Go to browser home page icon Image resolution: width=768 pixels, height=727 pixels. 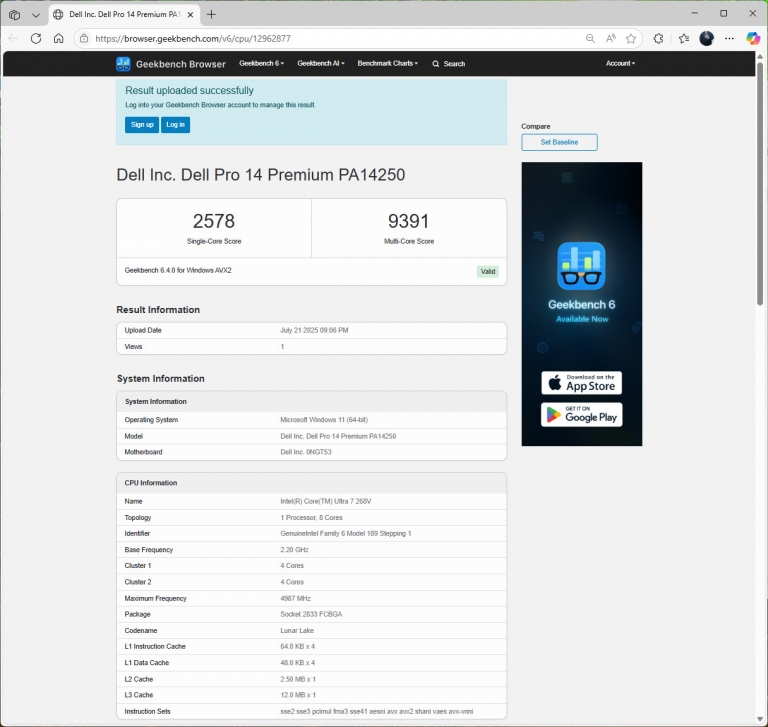coord(59,39)
